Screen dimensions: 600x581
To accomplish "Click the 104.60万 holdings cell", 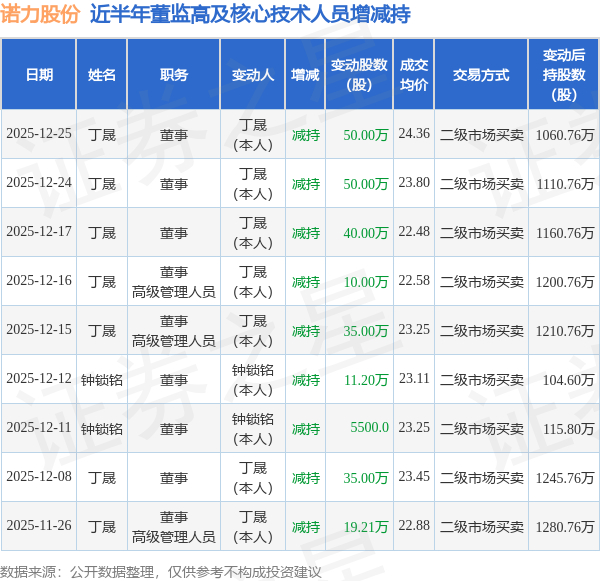I will [569, 380].
